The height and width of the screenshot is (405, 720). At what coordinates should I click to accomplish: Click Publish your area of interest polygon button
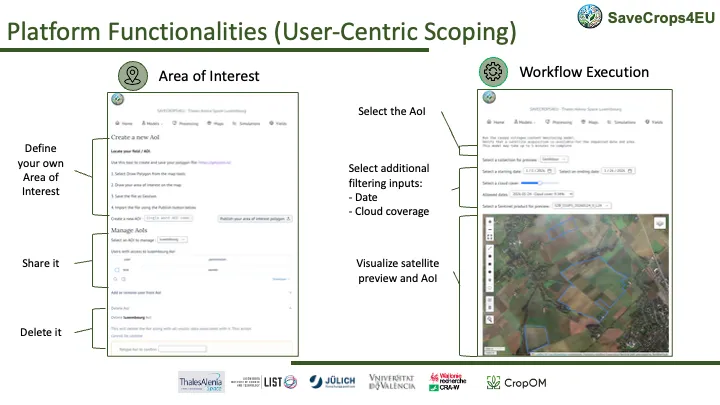pyautogui.click(x=255, y=219)
